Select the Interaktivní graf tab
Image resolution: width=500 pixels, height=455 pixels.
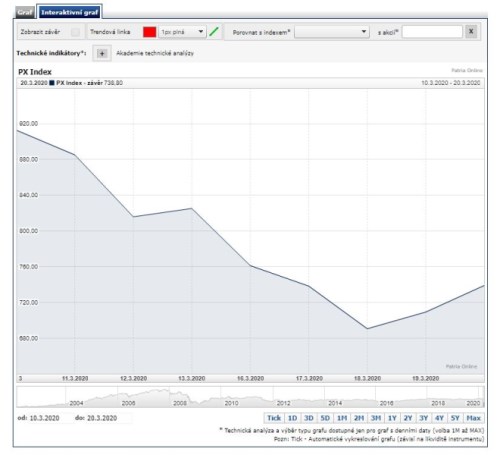69,12
